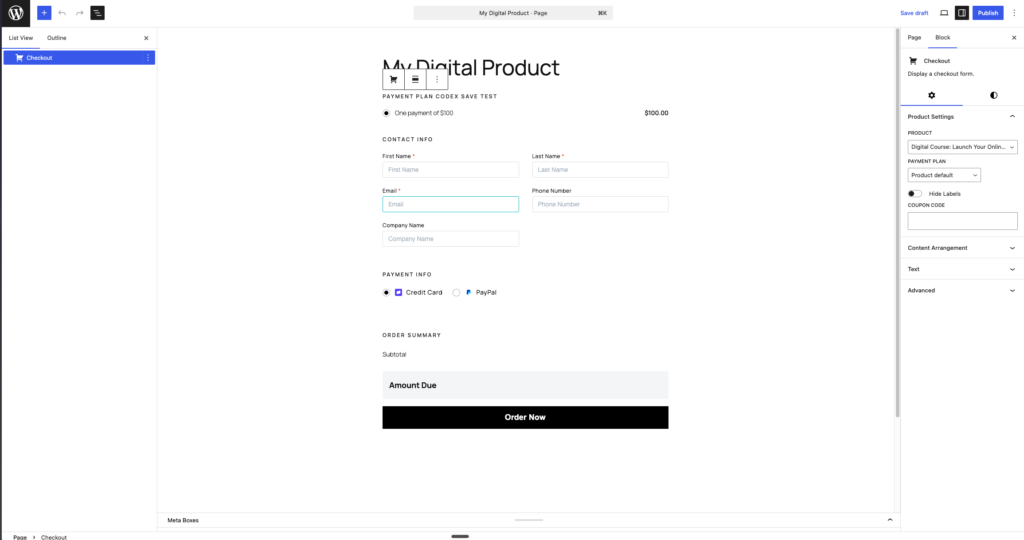Switch to the Page tab in sidebar
This screenshot has height=540, width=1024.
(x=914, y=37)
